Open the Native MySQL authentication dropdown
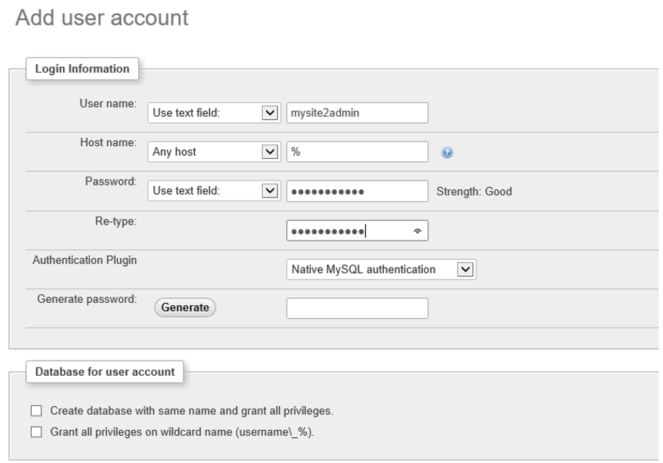 tap(381, 269)
